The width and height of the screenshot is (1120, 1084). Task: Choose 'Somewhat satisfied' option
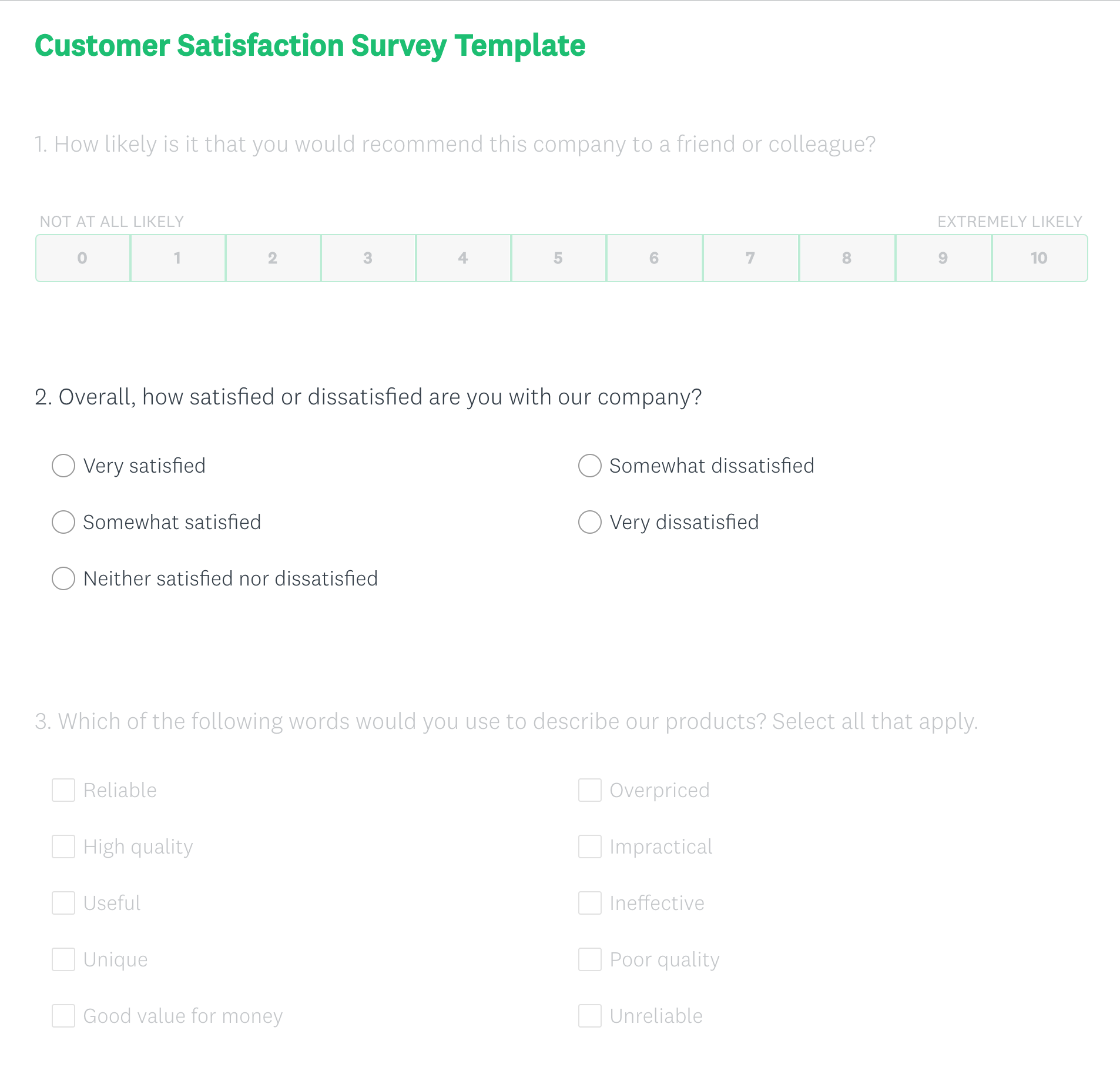63,522
